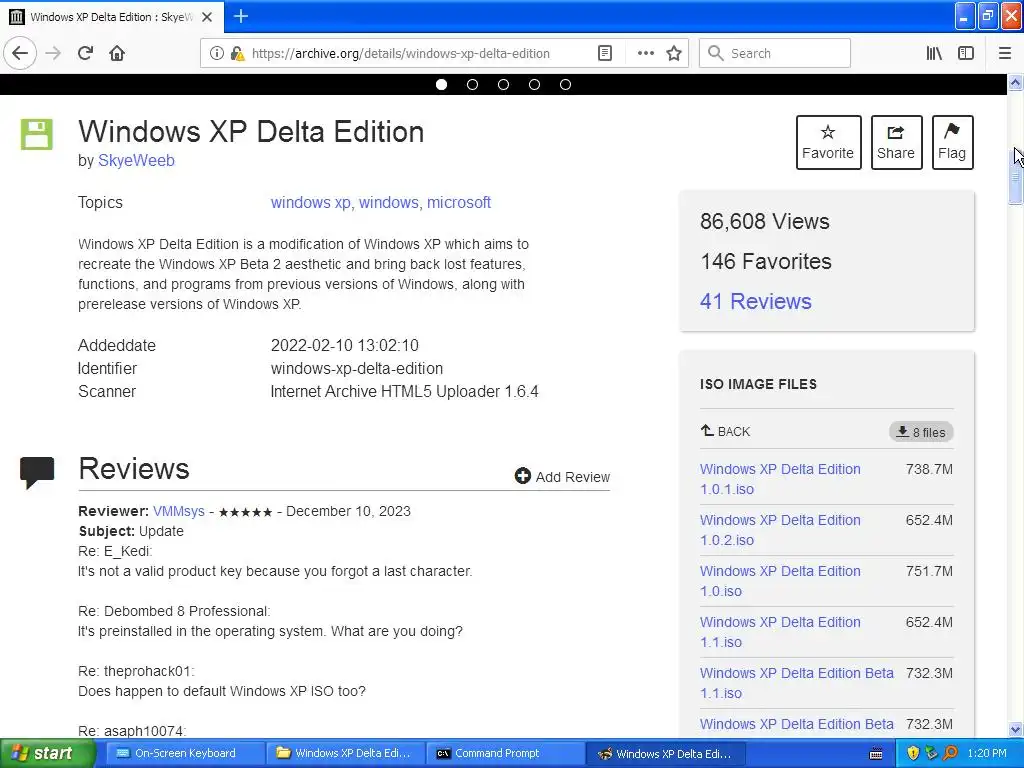Click the 1:20 PM system clock
The image size is (1024, 768).
pos(987,754)
